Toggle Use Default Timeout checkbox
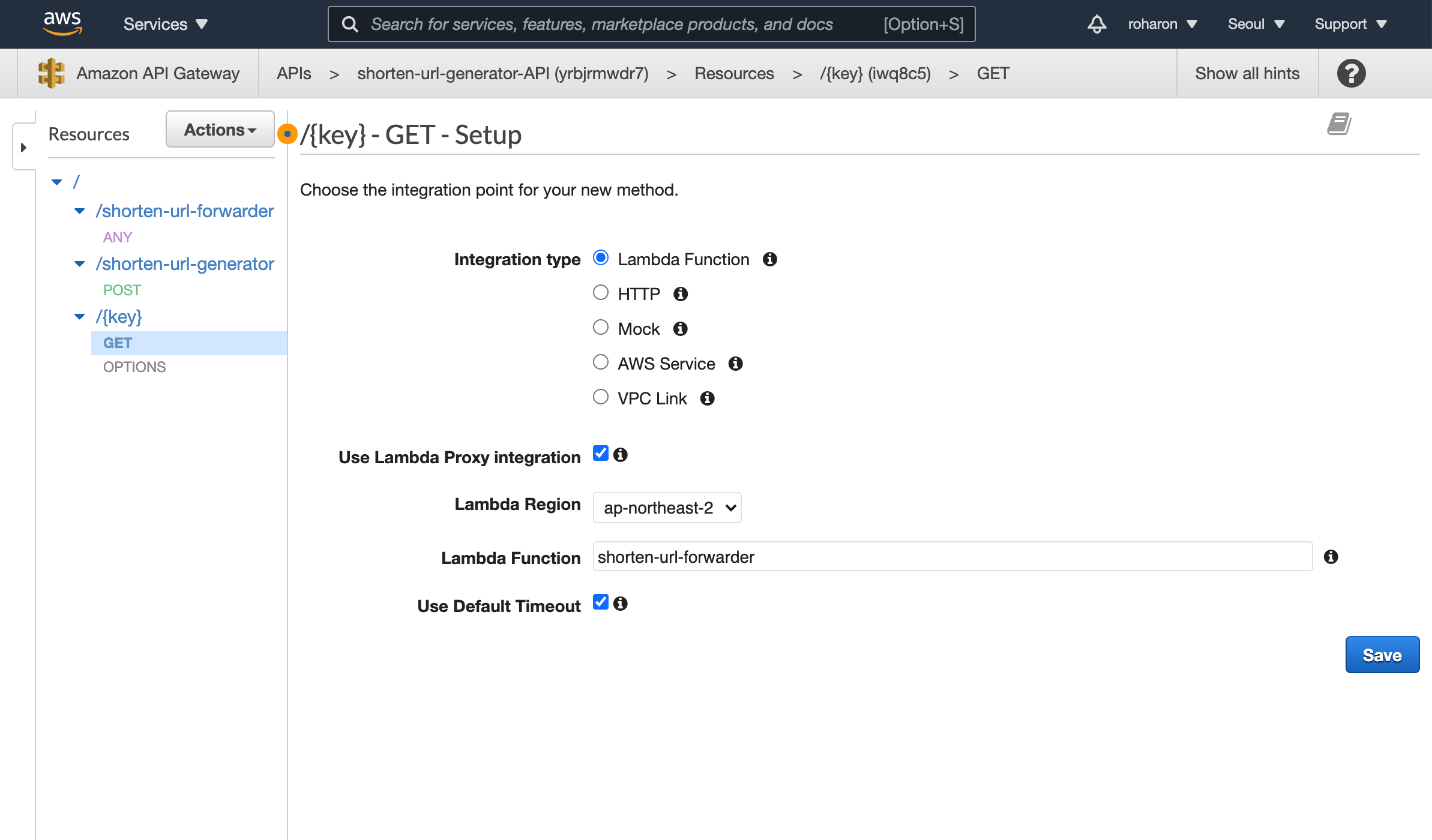The height and width of the screenshot is (840, 1432). point(600,602)
